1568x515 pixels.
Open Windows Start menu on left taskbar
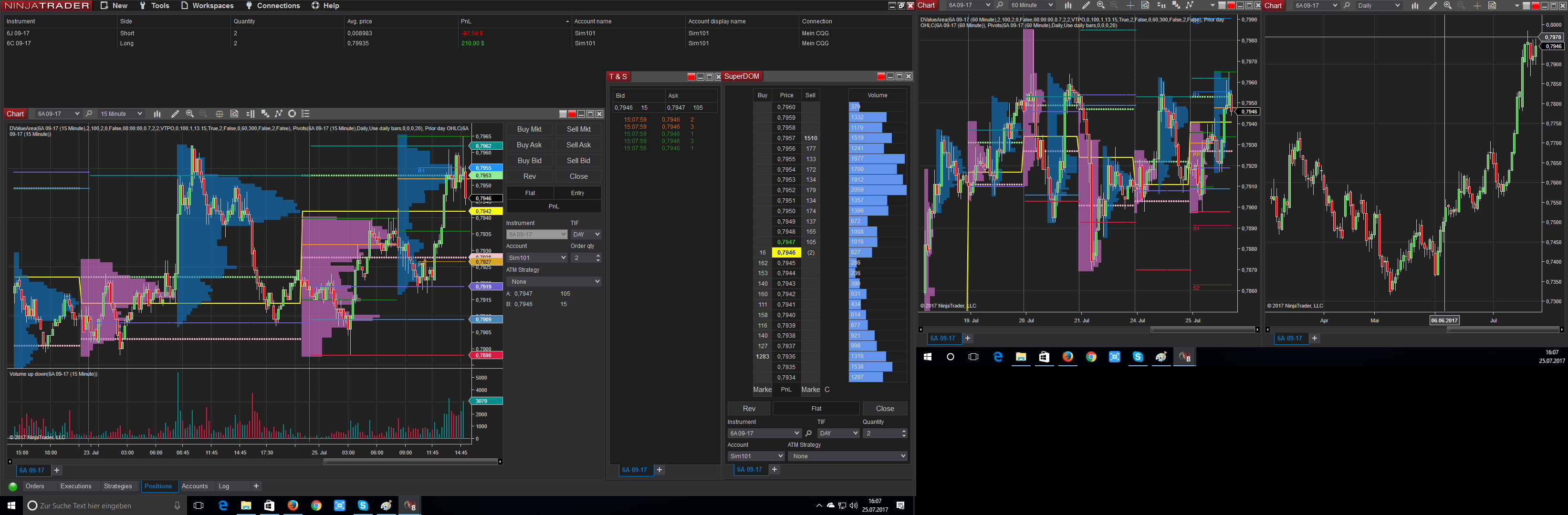click(11, 505)
